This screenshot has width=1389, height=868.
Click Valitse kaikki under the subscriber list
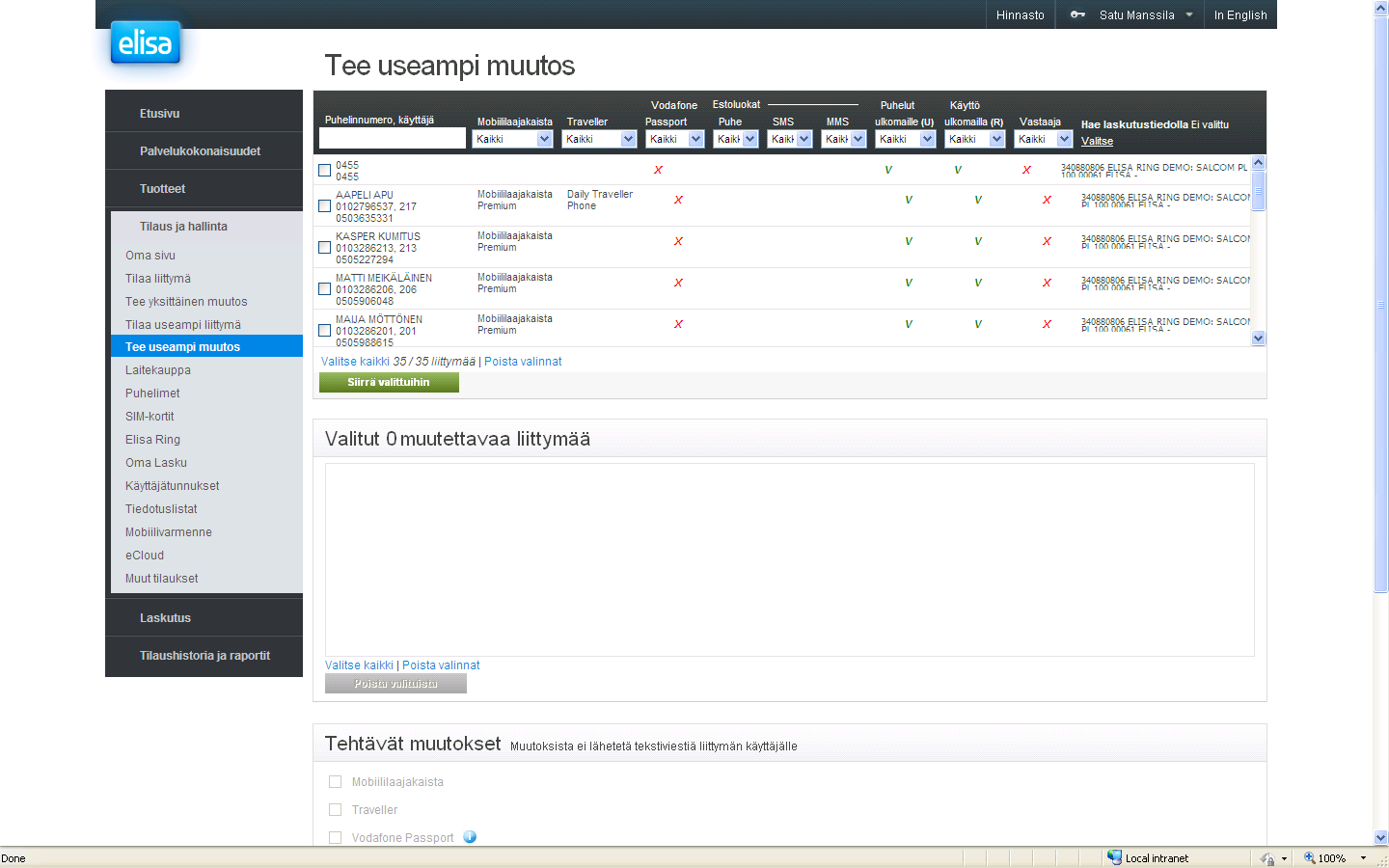click(x=356, y=362)
